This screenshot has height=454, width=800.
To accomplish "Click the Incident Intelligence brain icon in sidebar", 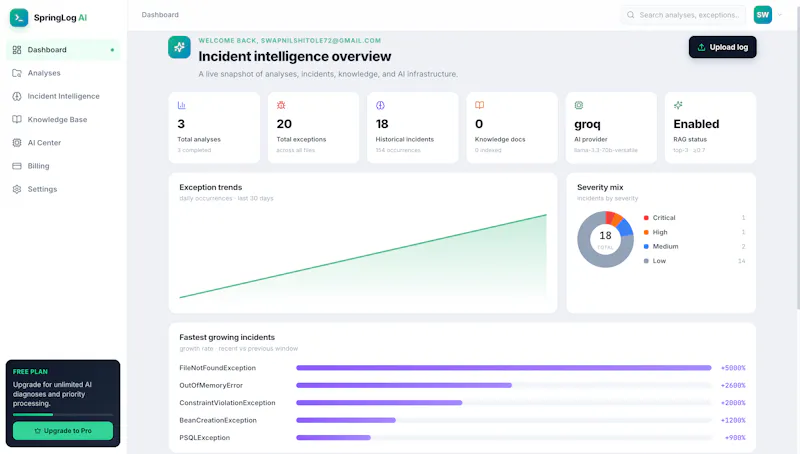I will point(17,96).
